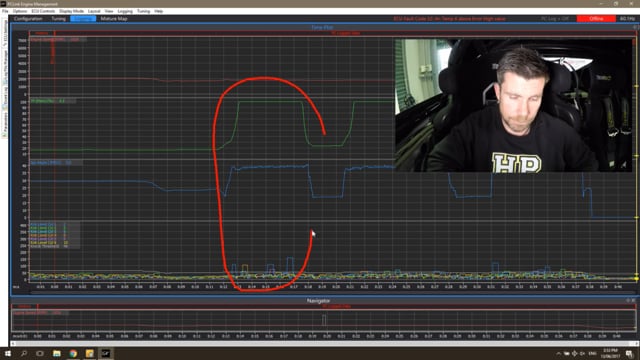Click the Navigator panel title
Screen dimensions: 640x360
point(318,300)
